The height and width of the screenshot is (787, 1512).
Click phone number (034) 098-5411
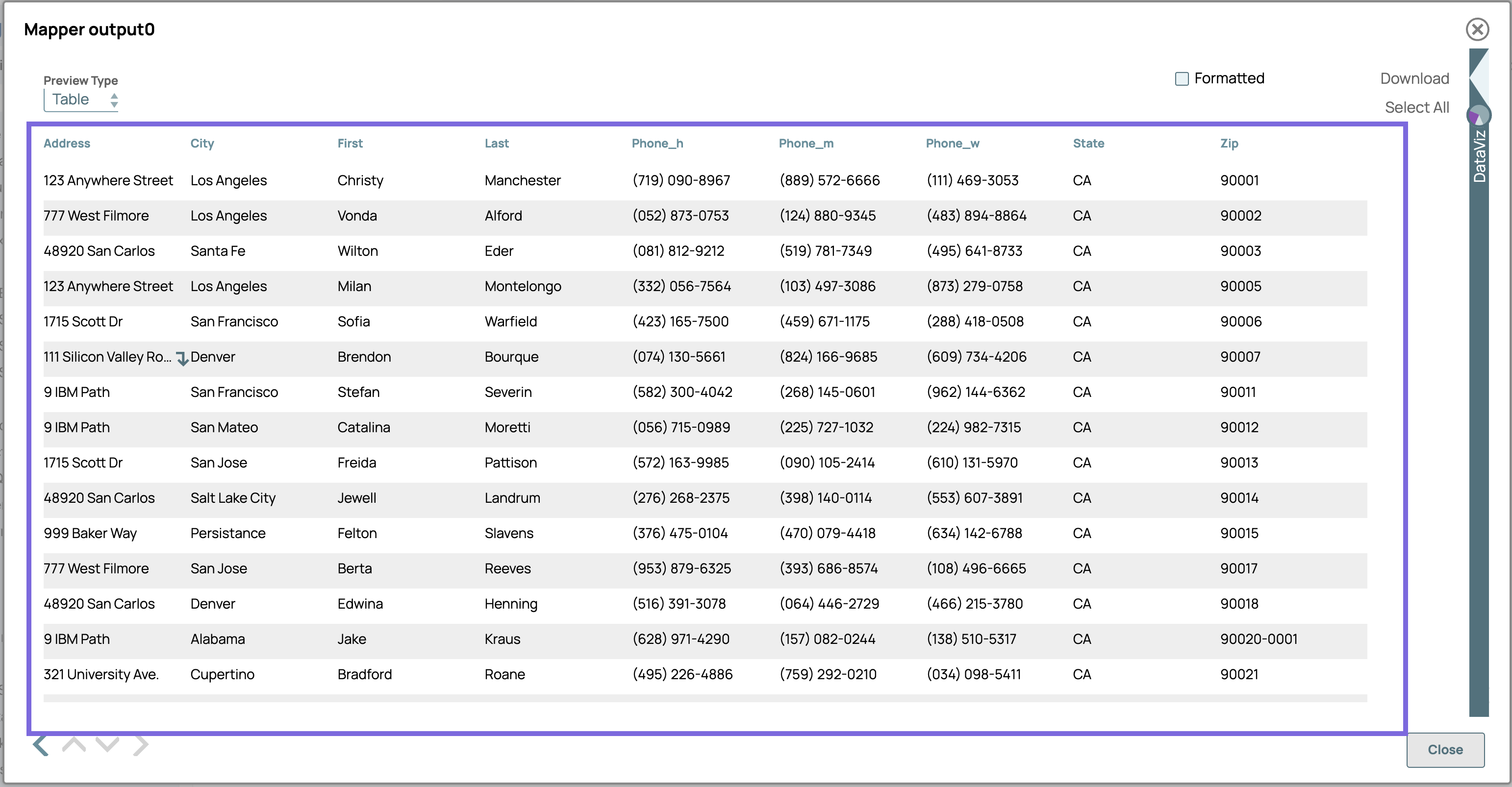click(974, 674)
